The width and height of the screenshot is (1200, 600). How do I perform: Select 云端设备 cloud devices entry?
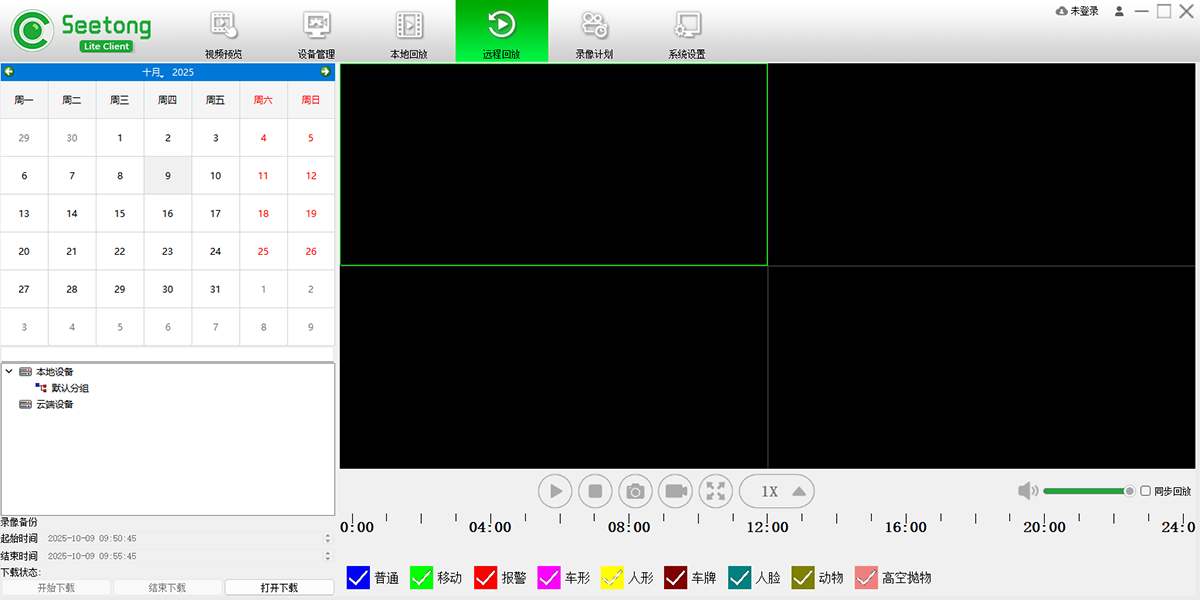click(x=54, y=404)
